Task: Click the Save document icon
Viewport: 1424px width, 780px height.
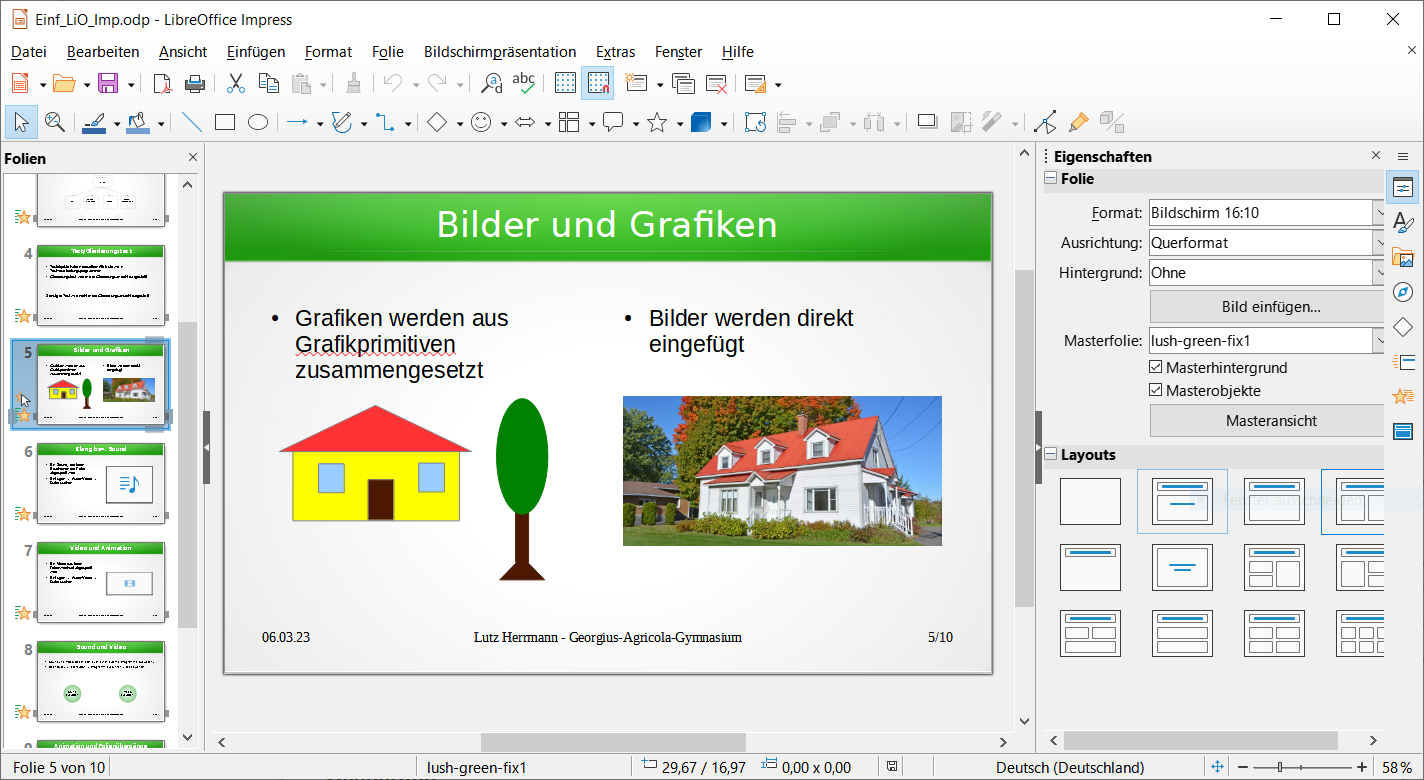Action: coord(107,84)
